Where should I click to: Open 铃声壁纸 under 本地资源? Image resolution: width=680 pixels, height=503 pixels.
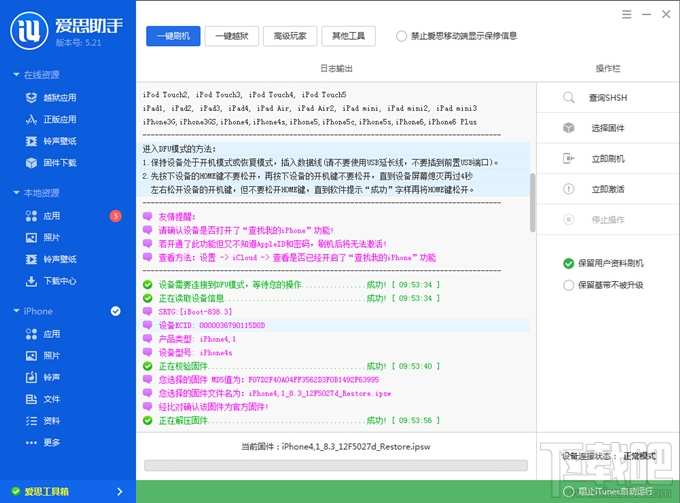pos(51,259)
